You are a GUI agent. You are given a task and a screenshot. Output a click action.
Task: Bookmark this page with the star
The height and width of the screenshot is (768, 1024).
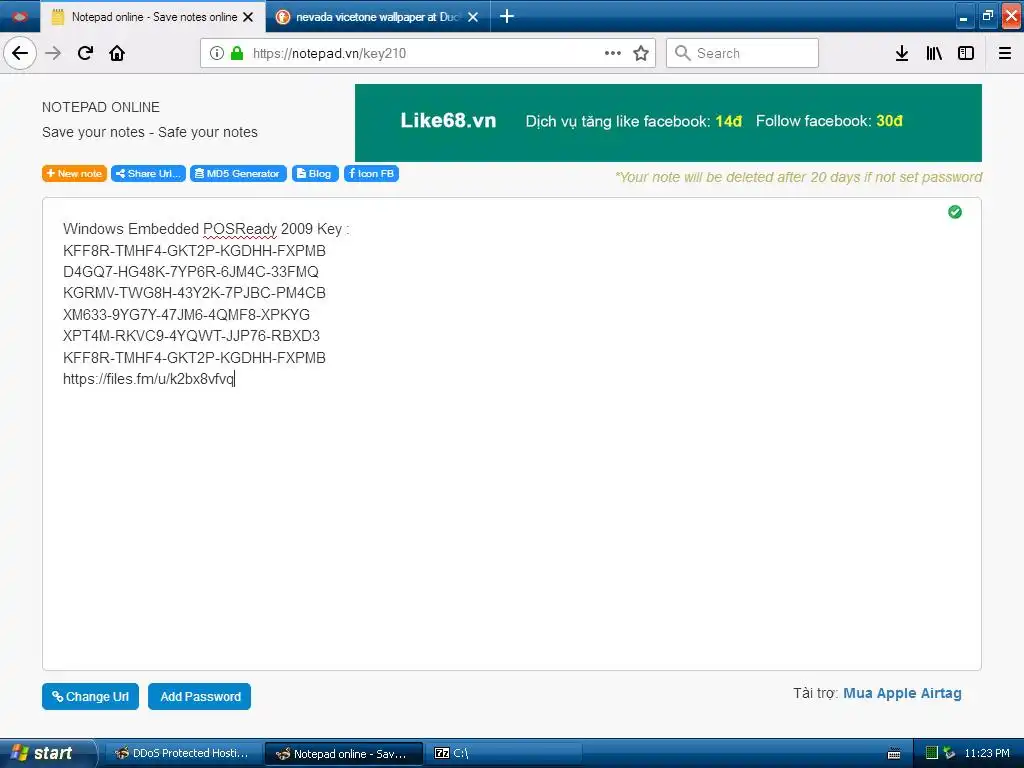coord(641,53)
